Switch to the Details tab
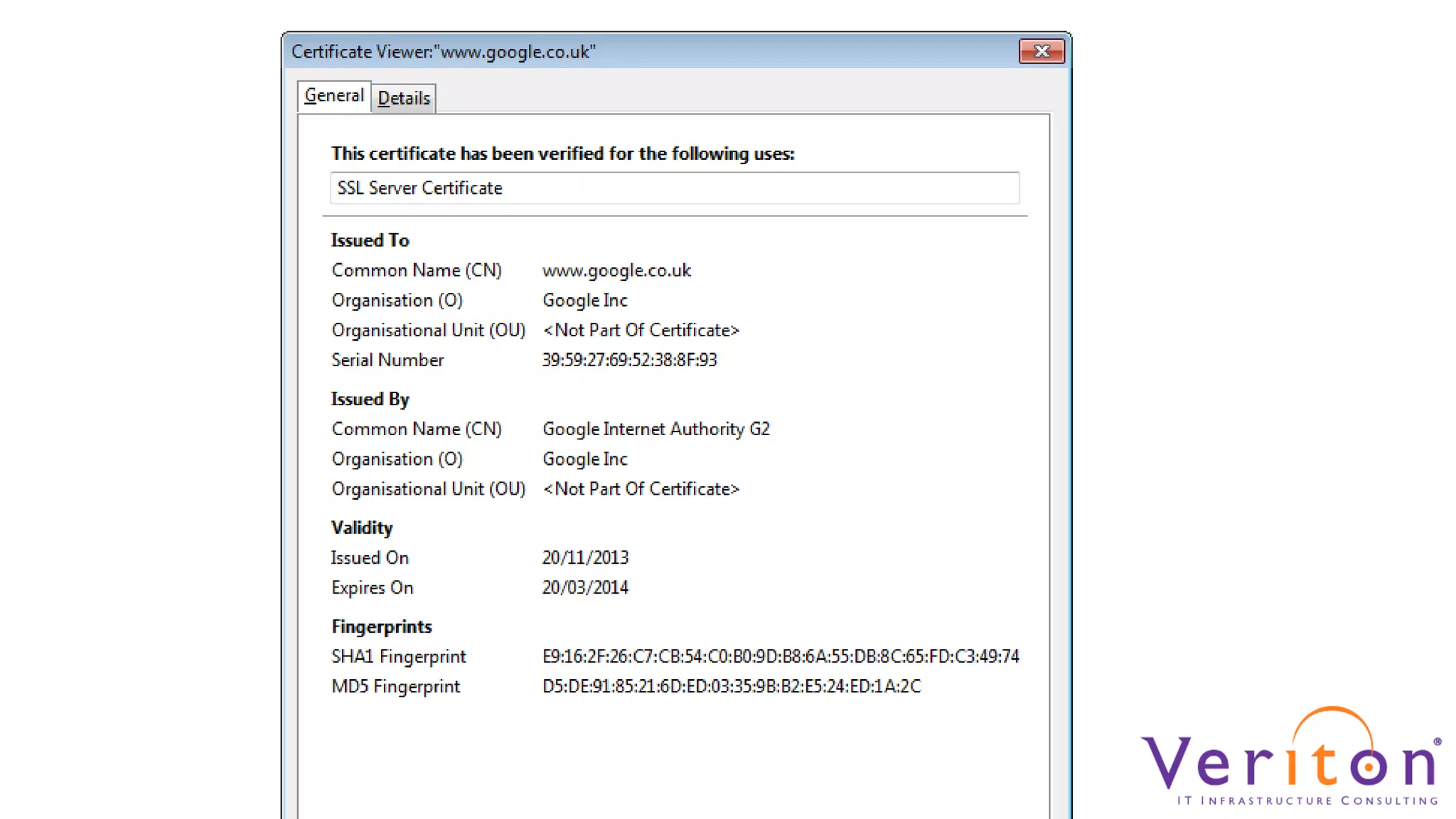Screen dimensions: 1456x819 404,98
